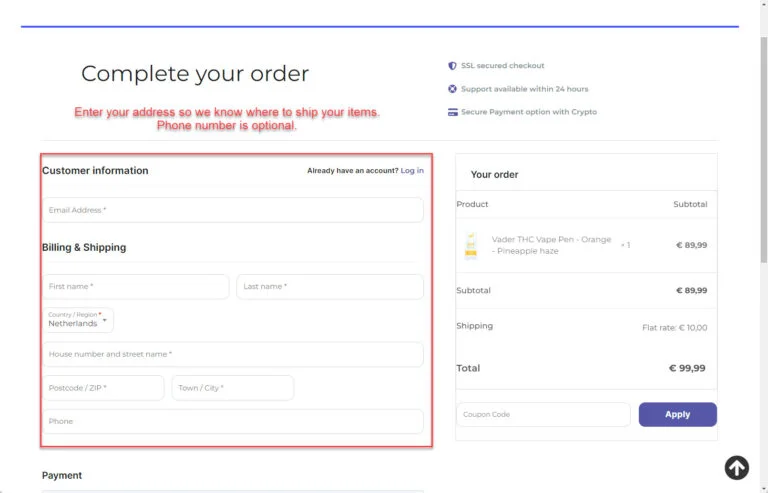Image resolution: width=768 pixels, height=493 pixels.
Task: Click the 'Complete your order' title
Action: 195,73
